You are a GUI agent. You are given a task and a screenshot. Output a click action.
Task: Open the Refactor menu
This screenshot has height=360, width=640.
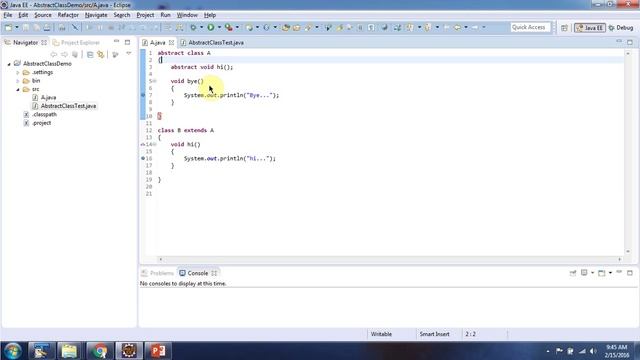(68, 15)
